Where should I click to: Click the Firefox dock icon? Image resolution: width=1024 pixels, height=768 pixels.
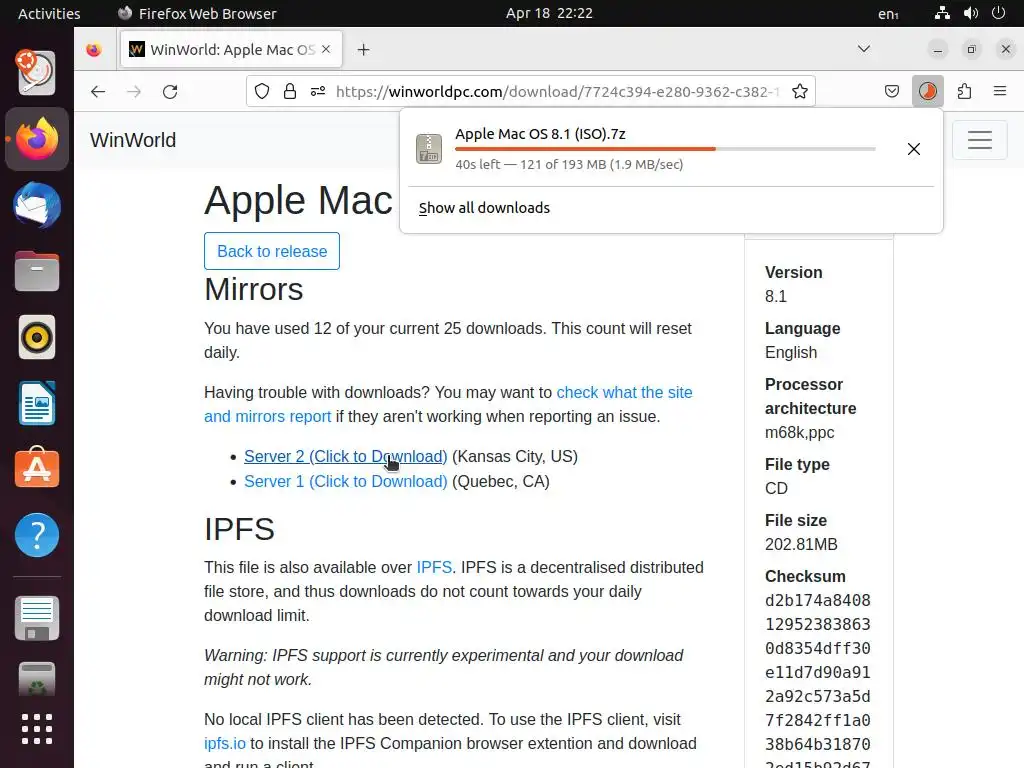coord(37,138)
